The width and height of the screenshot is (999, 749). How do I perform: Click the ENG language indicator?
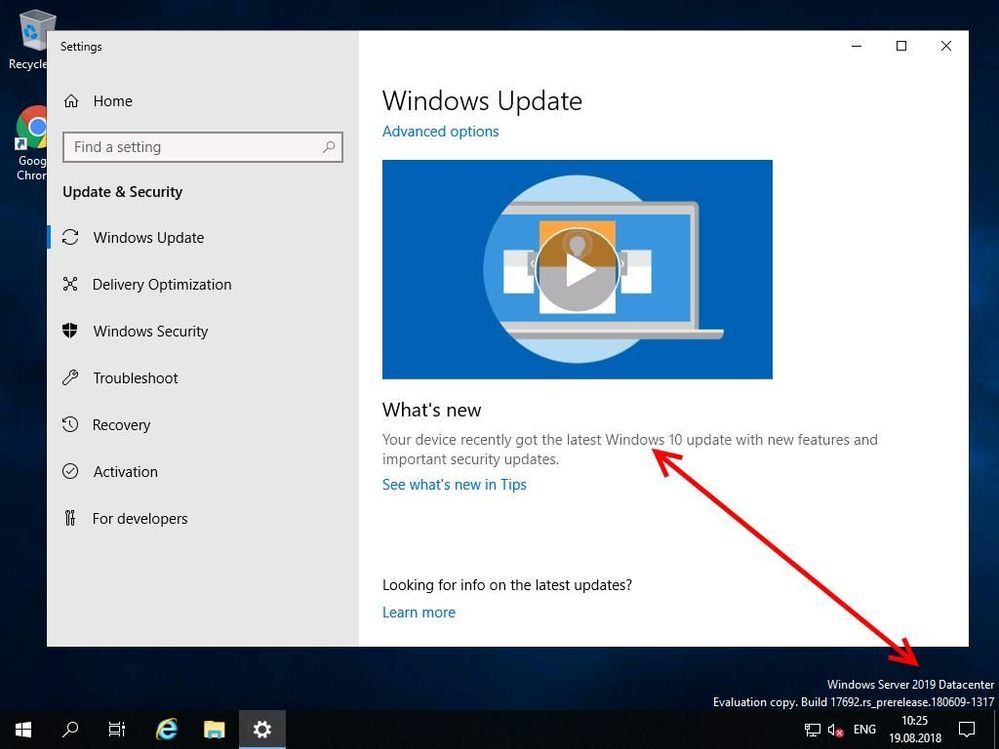865,729
